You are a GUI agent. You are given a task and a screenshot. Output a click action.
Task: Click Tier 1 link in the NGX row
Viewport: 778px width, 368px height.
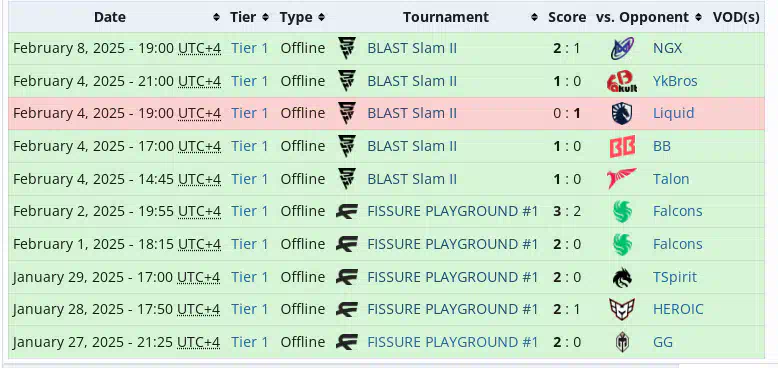pos(250,48)
